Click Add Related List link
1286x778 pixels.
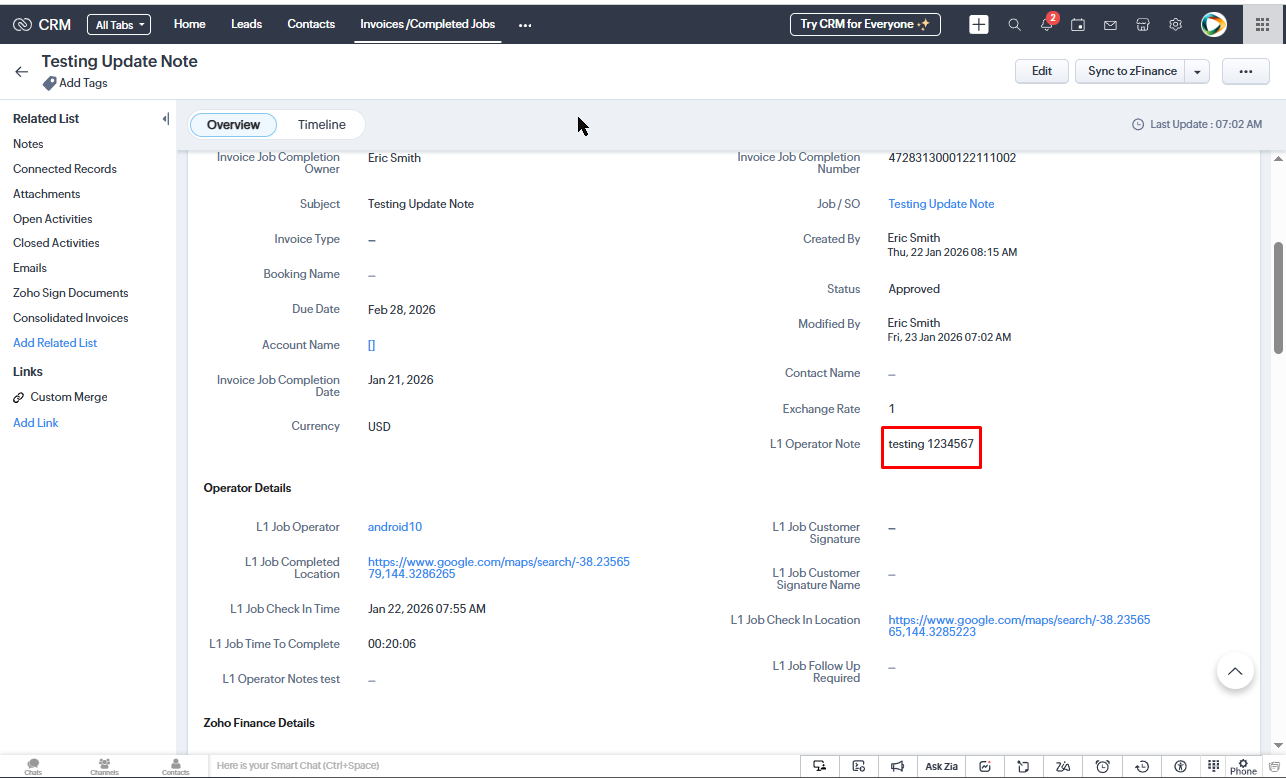(55, 343)
